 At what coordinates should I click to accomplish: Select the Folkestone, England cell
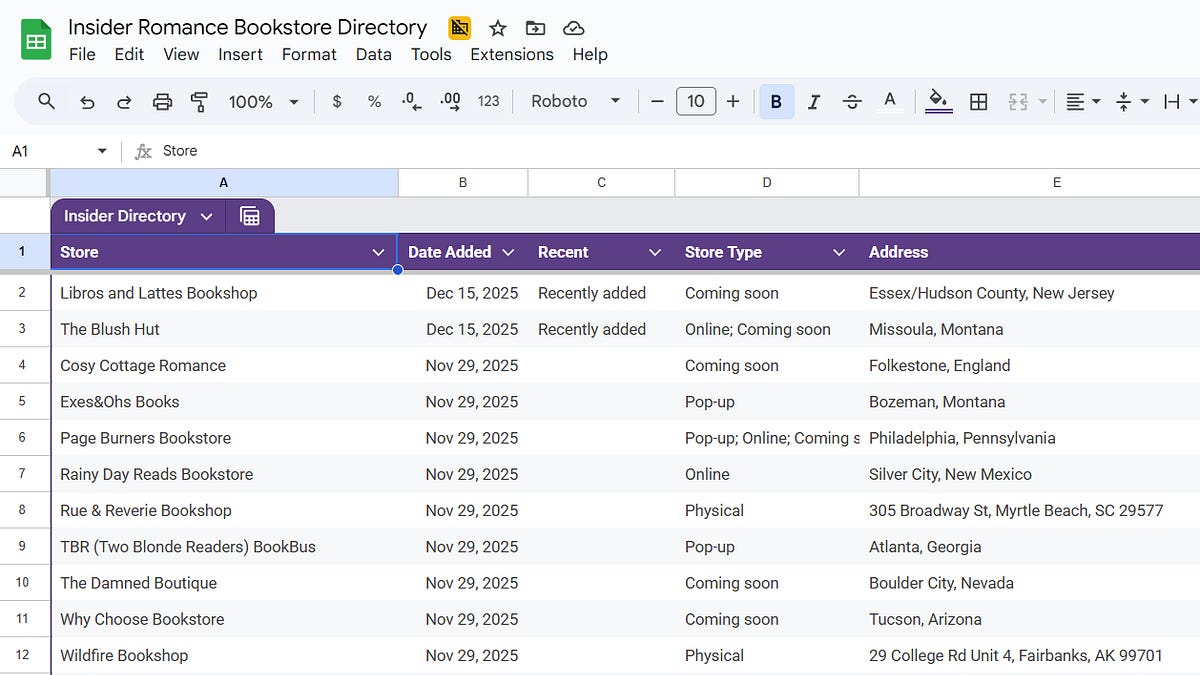(x=1030, y=366)
